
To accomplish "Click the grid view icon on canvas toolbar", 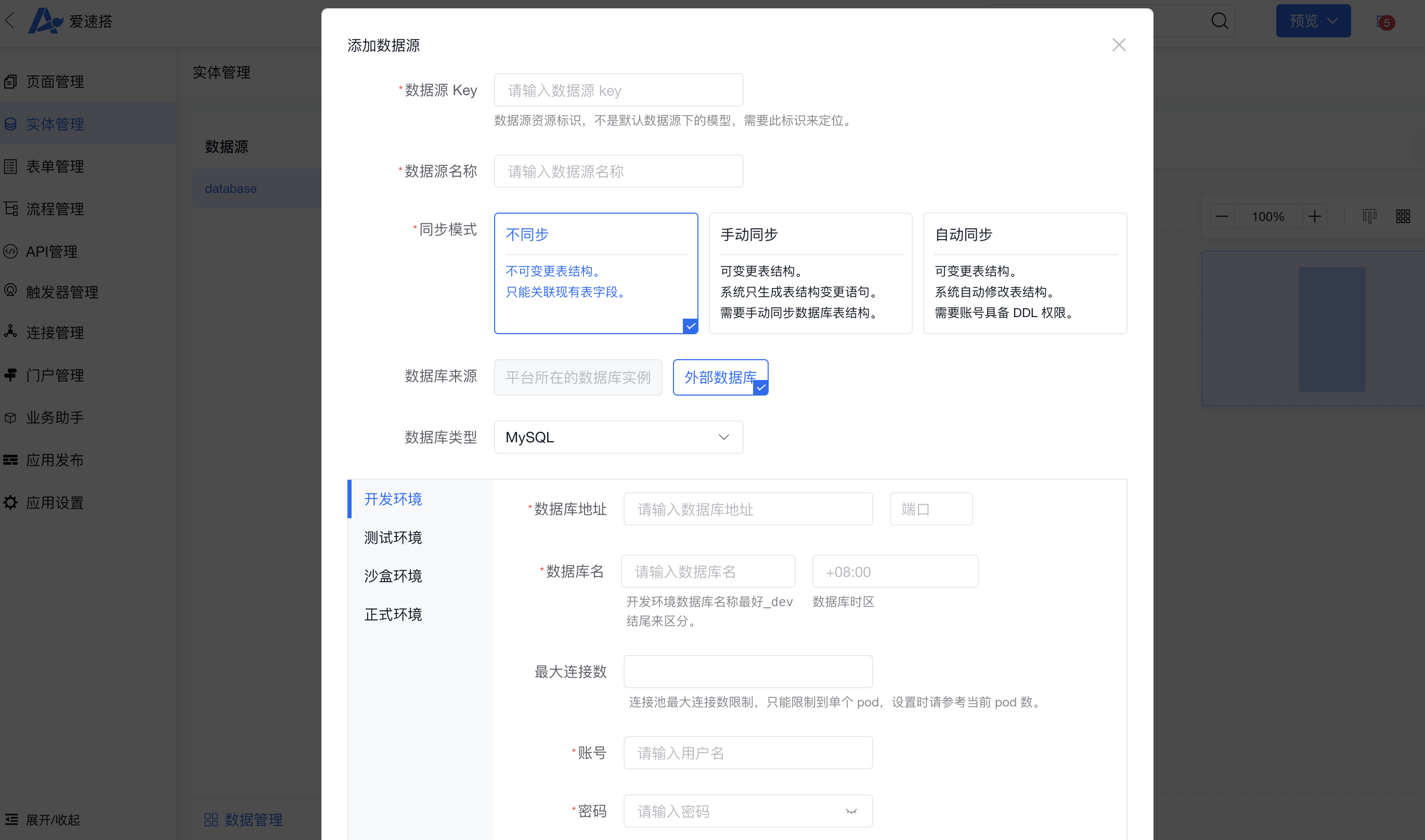I will point(1402,216).
